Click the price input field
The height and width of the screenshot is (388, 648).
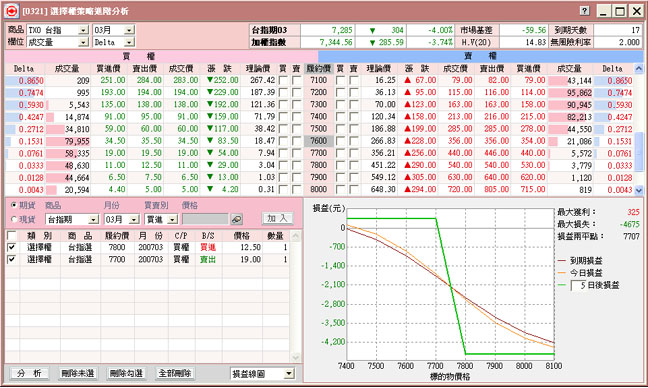pos(205,219)
